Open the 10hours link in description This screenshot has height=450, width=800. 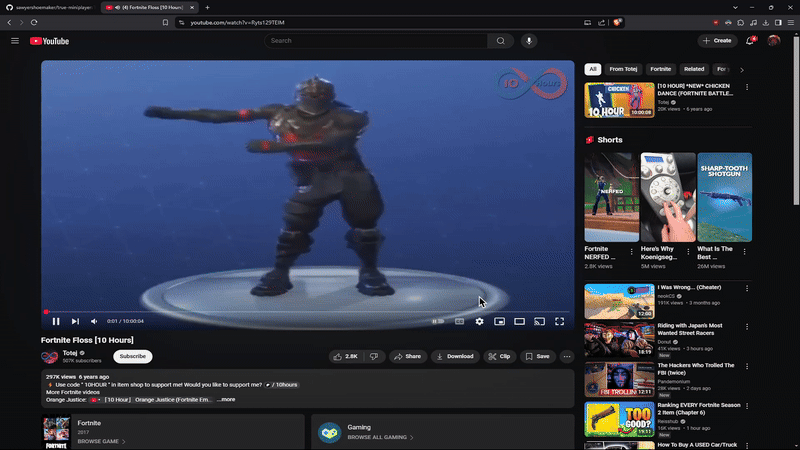(x=282, y=385)
